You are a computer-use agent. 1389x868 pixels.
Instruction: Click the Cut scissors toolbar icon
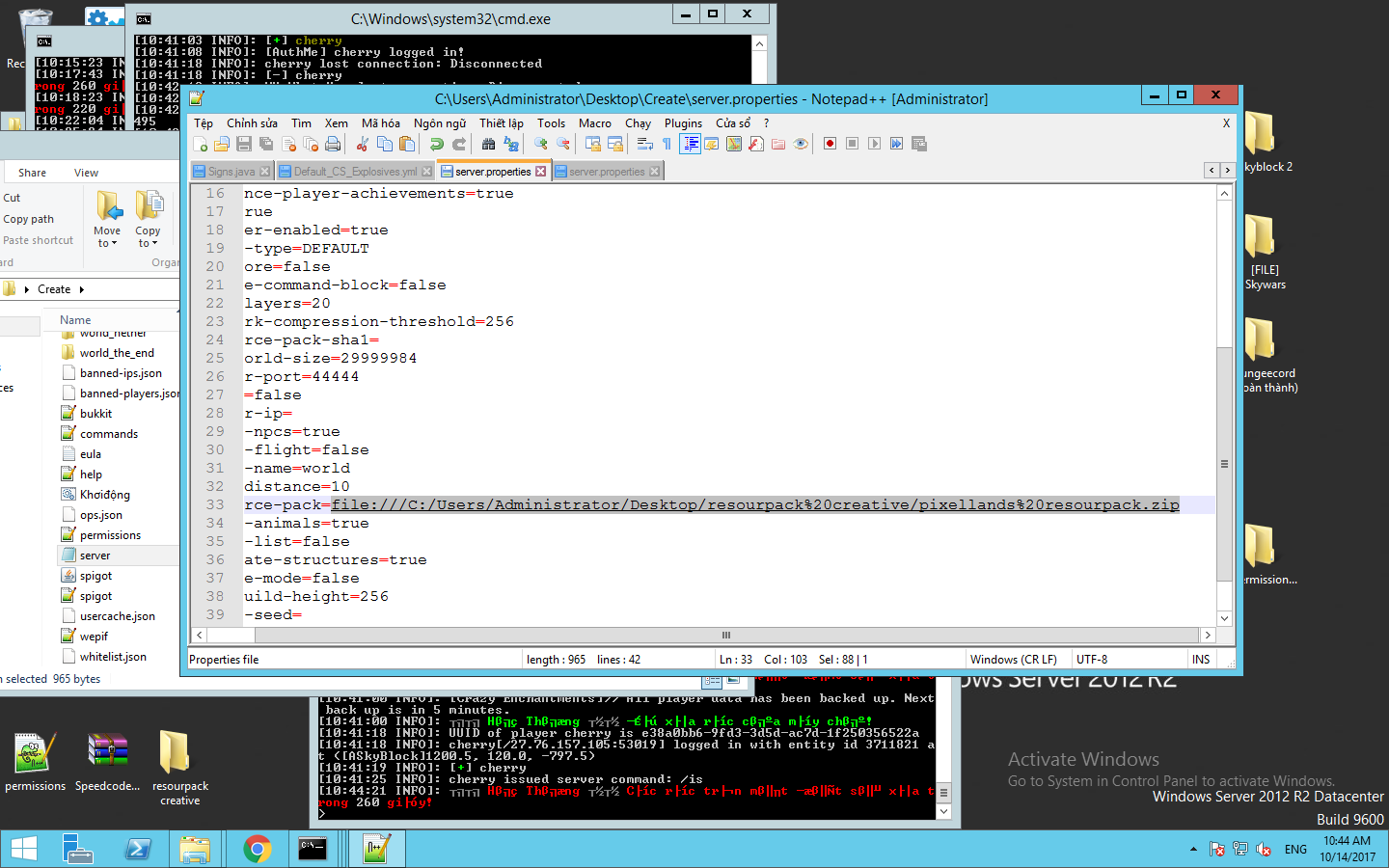coord(363,144)
